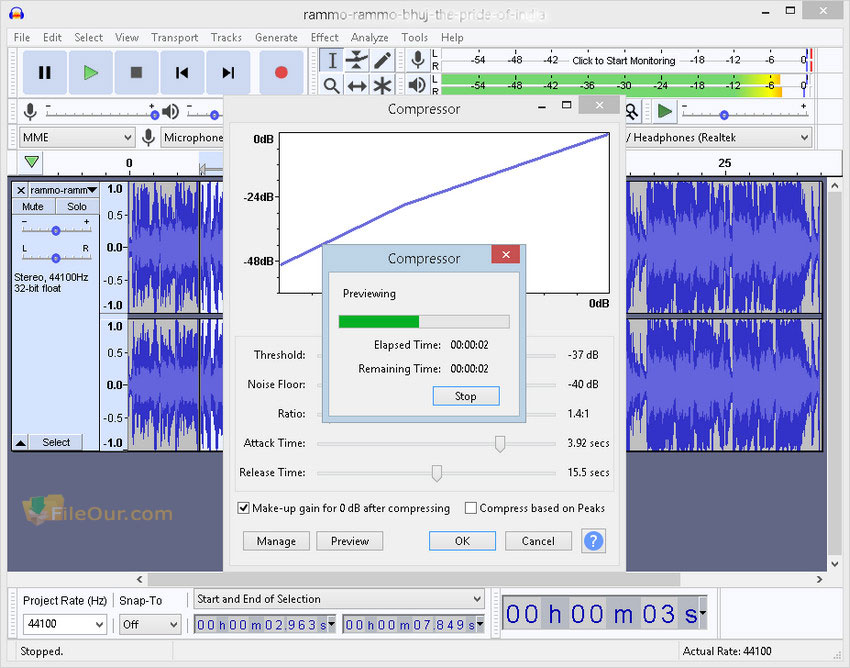Click the play-at-speed slider knob
The width and height of the screenshot is (850, 668).
724,115
